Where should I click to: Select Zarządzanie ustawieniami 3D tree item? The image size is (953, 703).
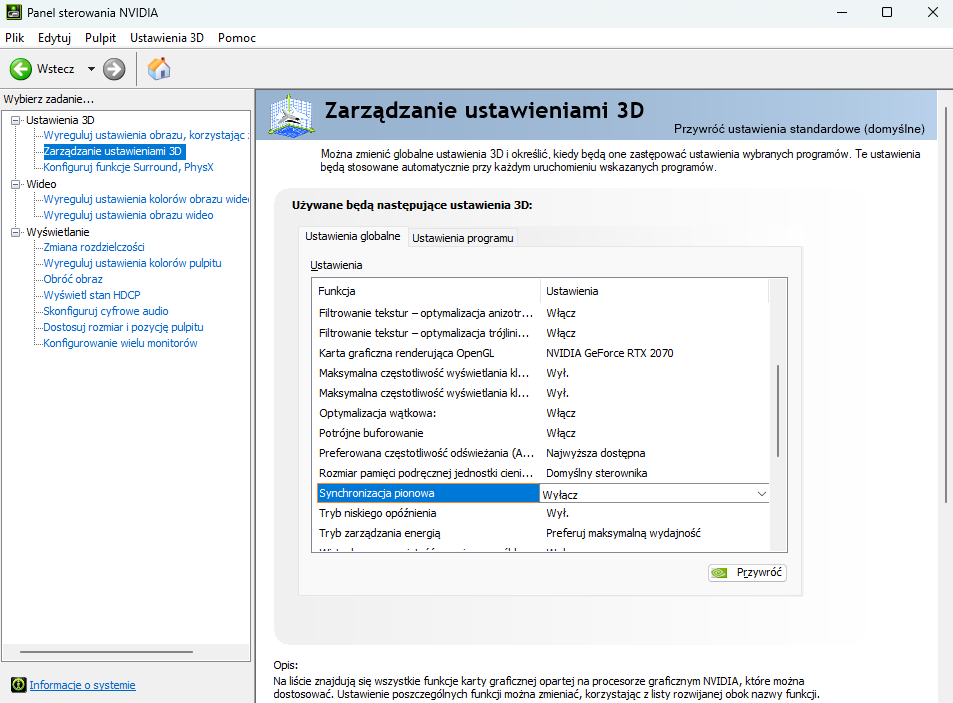point(114,151)
